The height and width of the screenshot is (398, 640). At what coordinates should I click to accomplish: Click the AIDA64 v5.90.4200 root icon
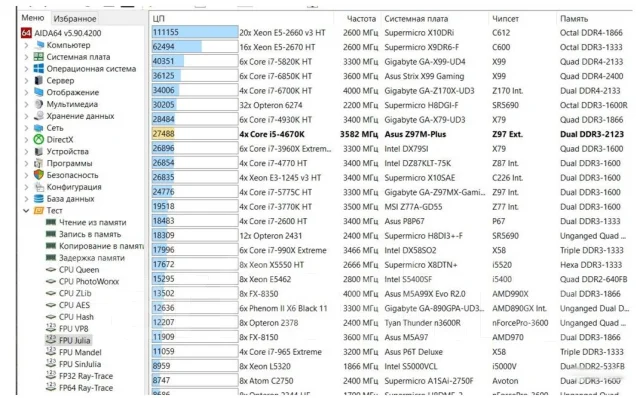point(26,33)
